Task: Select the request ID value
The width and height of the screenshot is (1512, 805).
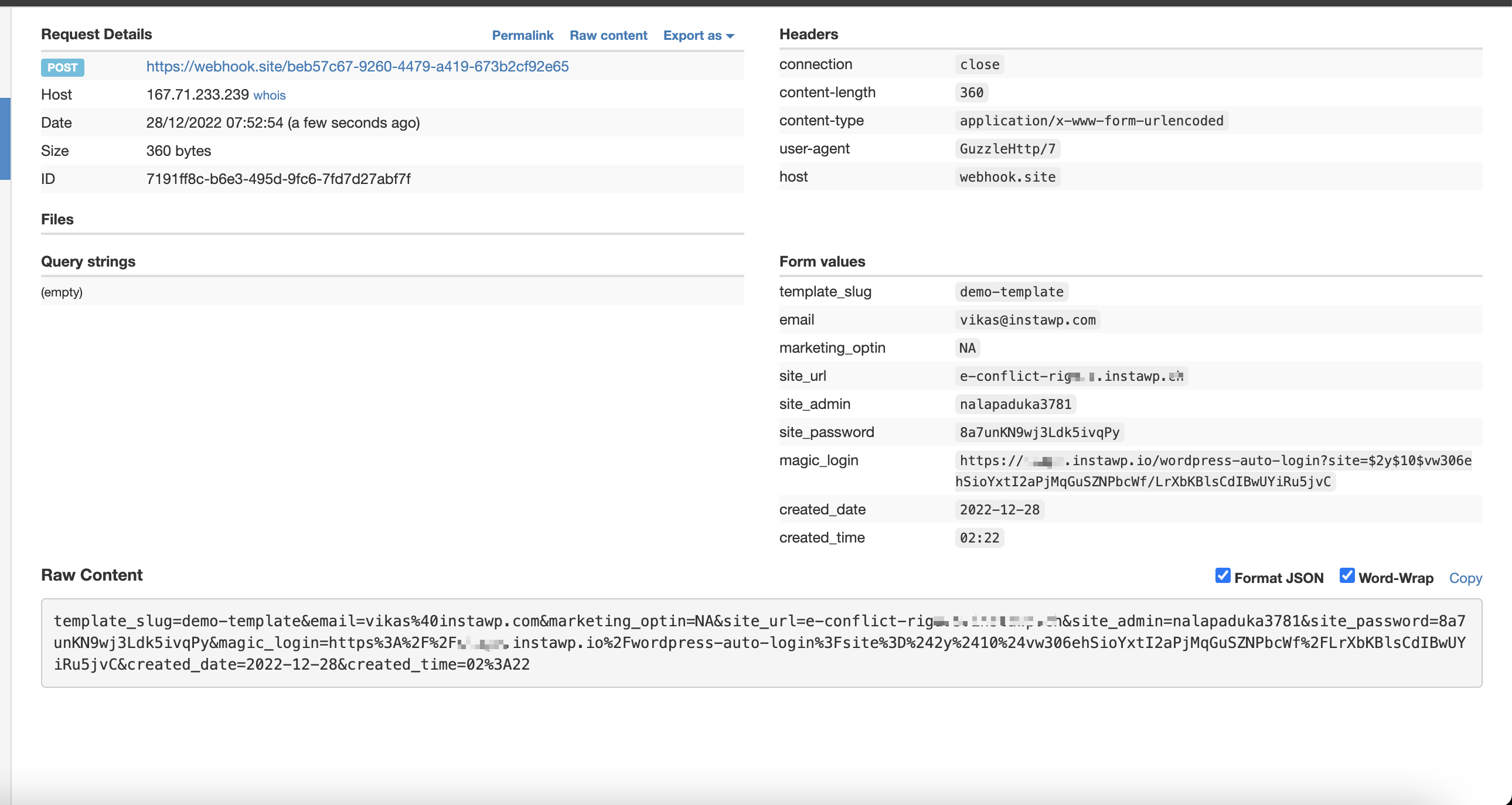Action: (278, 179)
